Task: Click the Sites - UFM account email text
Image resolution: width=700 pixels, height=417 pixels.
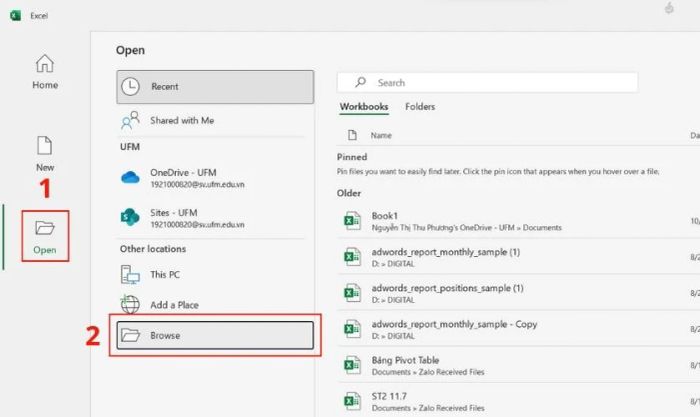Action: [x=197, y=225]
